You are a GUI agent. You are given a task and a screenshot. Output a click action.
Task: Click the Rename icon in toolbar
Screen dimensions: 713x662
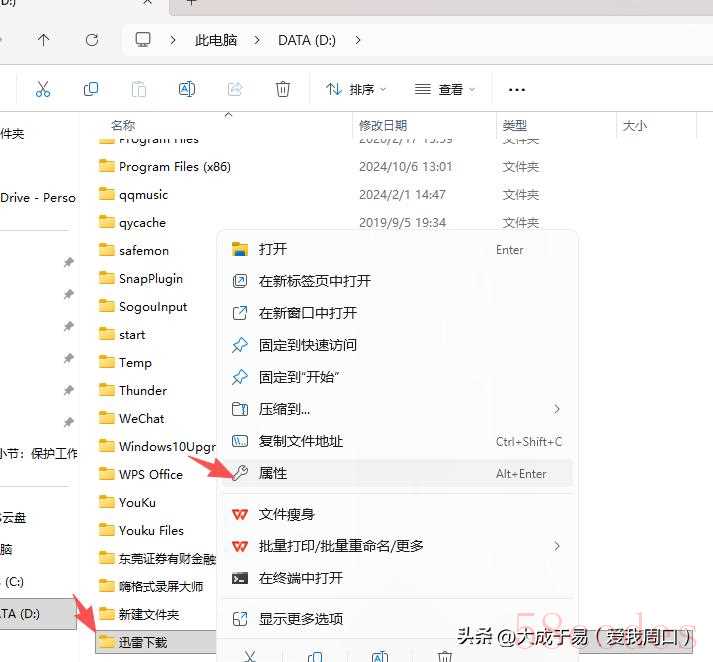click(186, 89)
